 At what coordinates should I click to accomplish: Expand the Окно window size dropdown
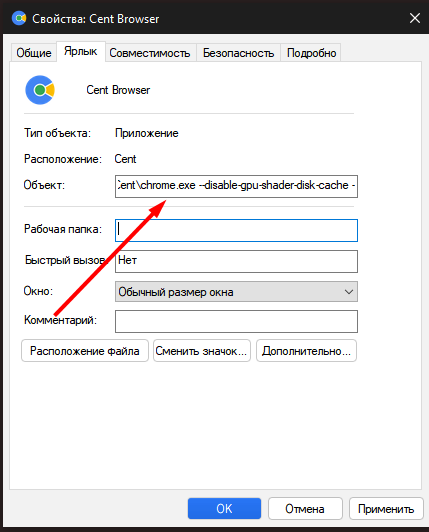coord(236,292)
